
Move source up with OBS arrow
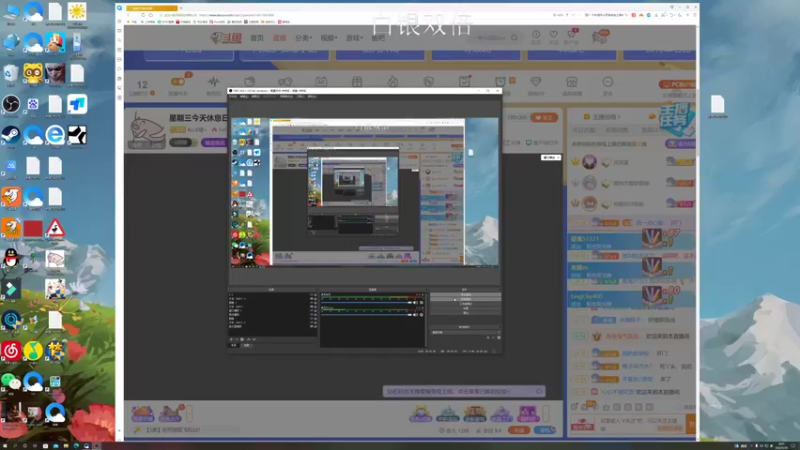(x=248, y=339)
